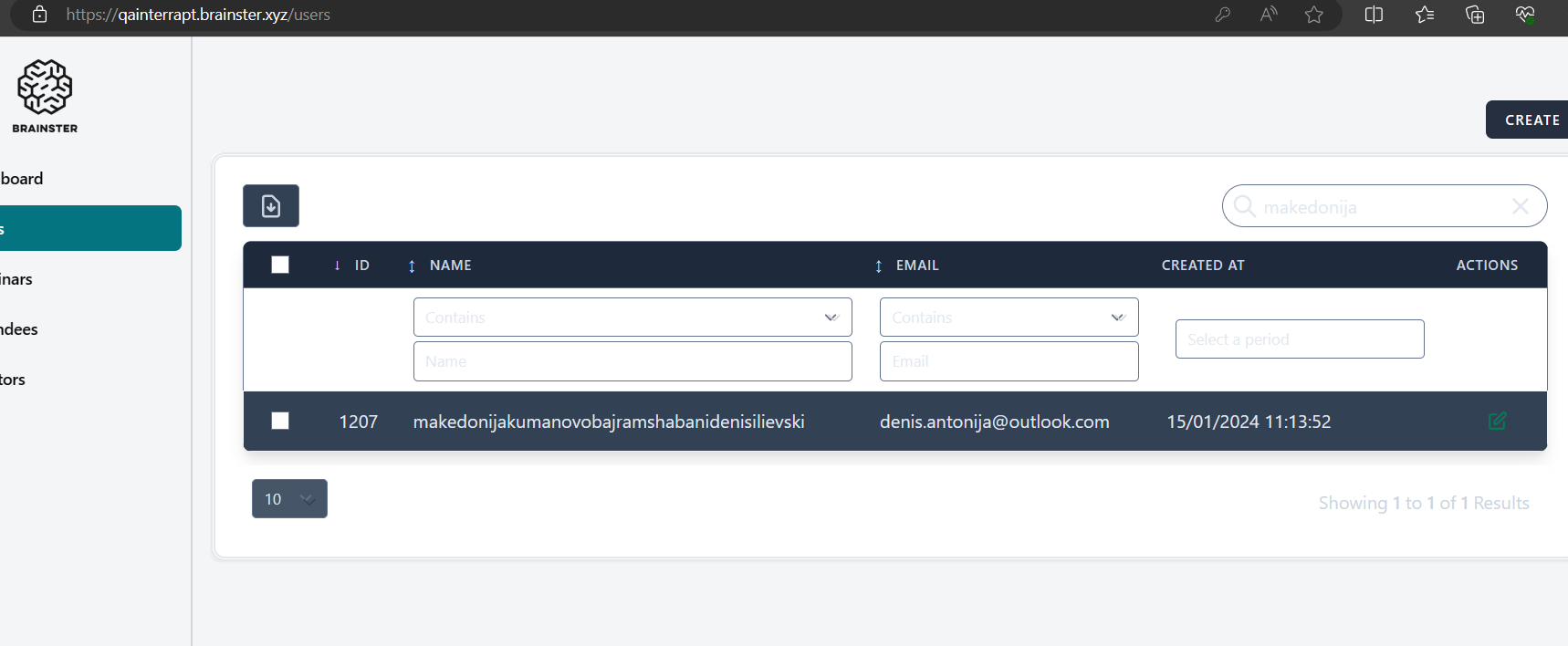Viewport: 1568px width, 646px height.
Task: Click the edit icon for user 1207
Action: [x=1497, y=421]
